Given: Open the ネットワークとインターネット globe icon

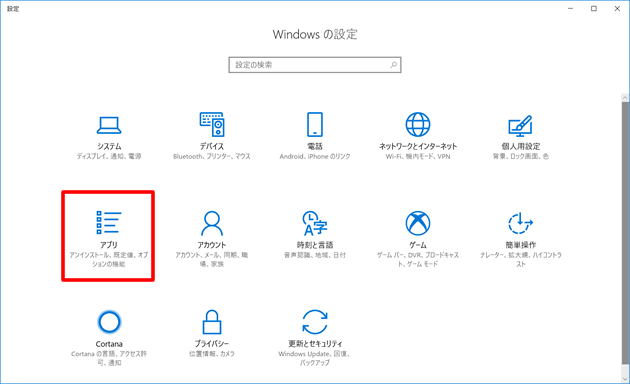Looking at the screenshot, I should pos(418,125).
